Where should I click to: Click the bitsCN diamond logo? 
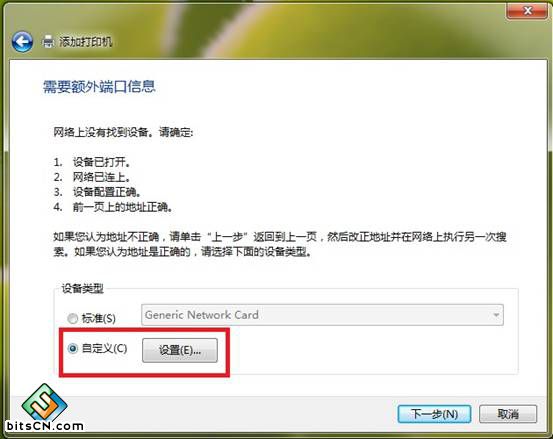click(x=44, y=402)
